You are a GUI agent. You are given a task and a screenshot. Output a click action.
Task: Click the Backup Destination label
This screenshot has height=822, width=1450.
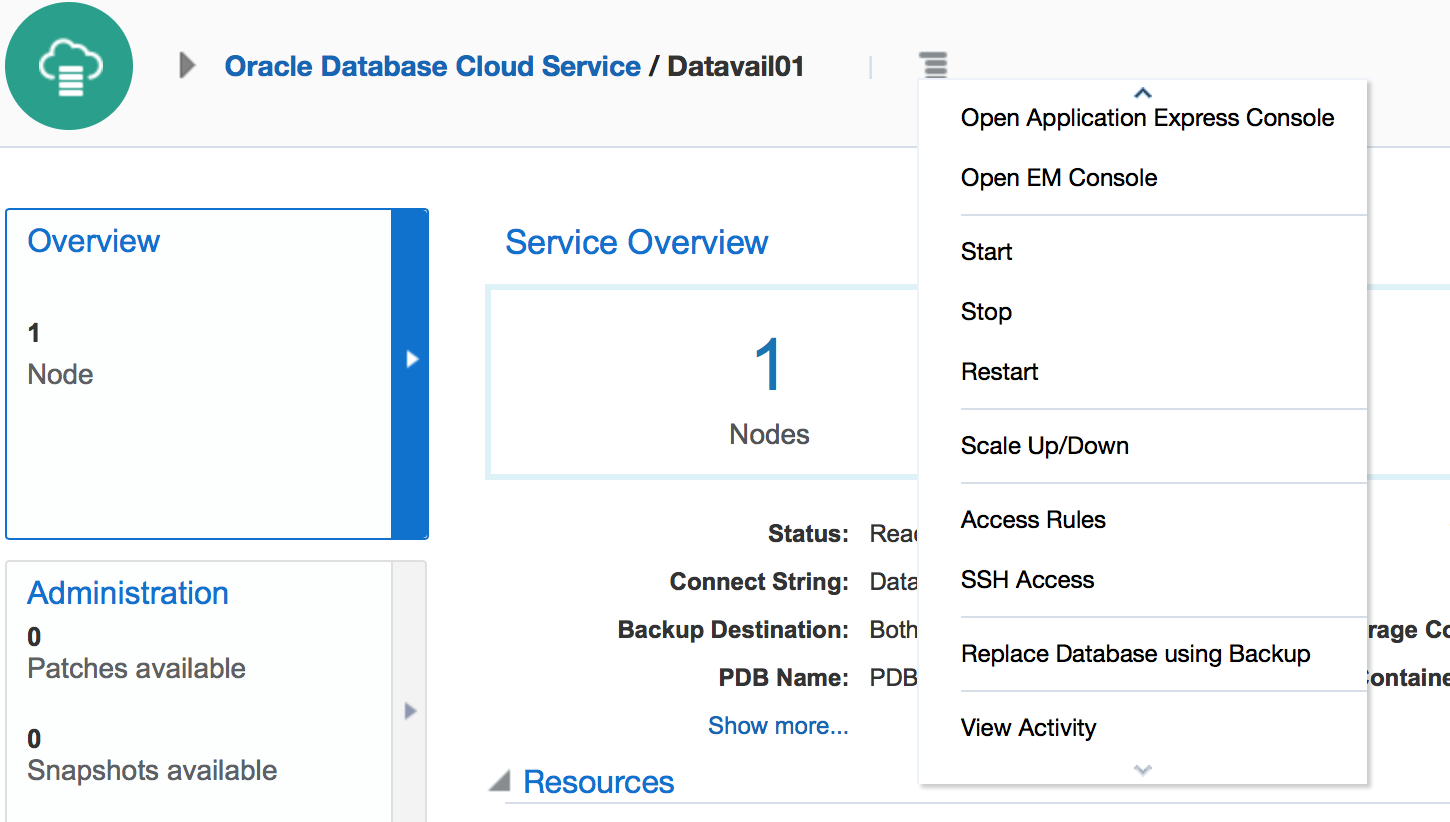(x=733, y=630)
